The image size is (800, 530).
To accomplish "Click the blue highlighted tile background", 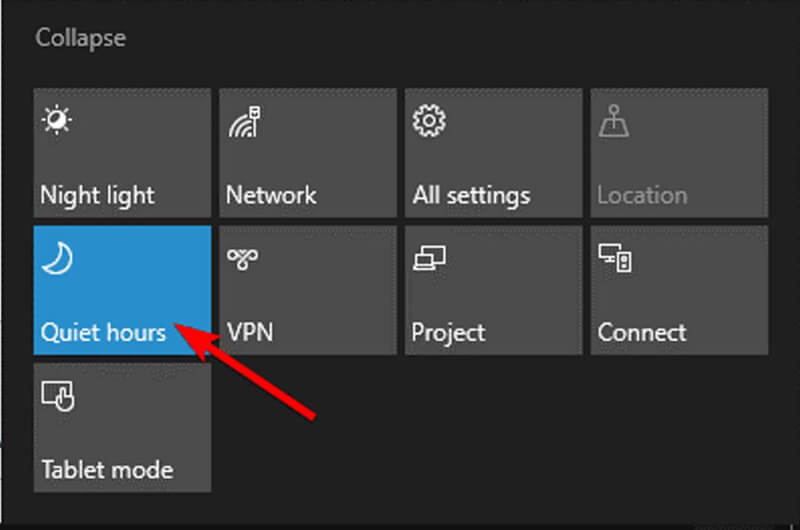I will [122, 290].
